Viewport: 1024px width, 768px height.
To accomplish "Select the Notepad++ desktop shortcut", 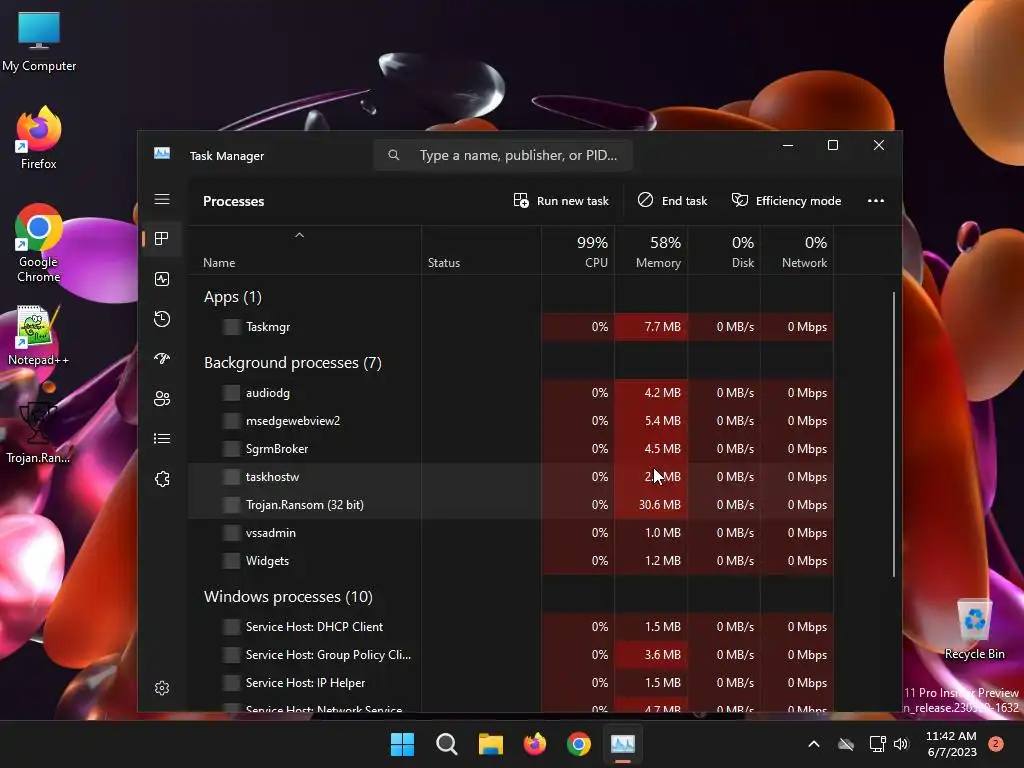I will click(39, 336).
